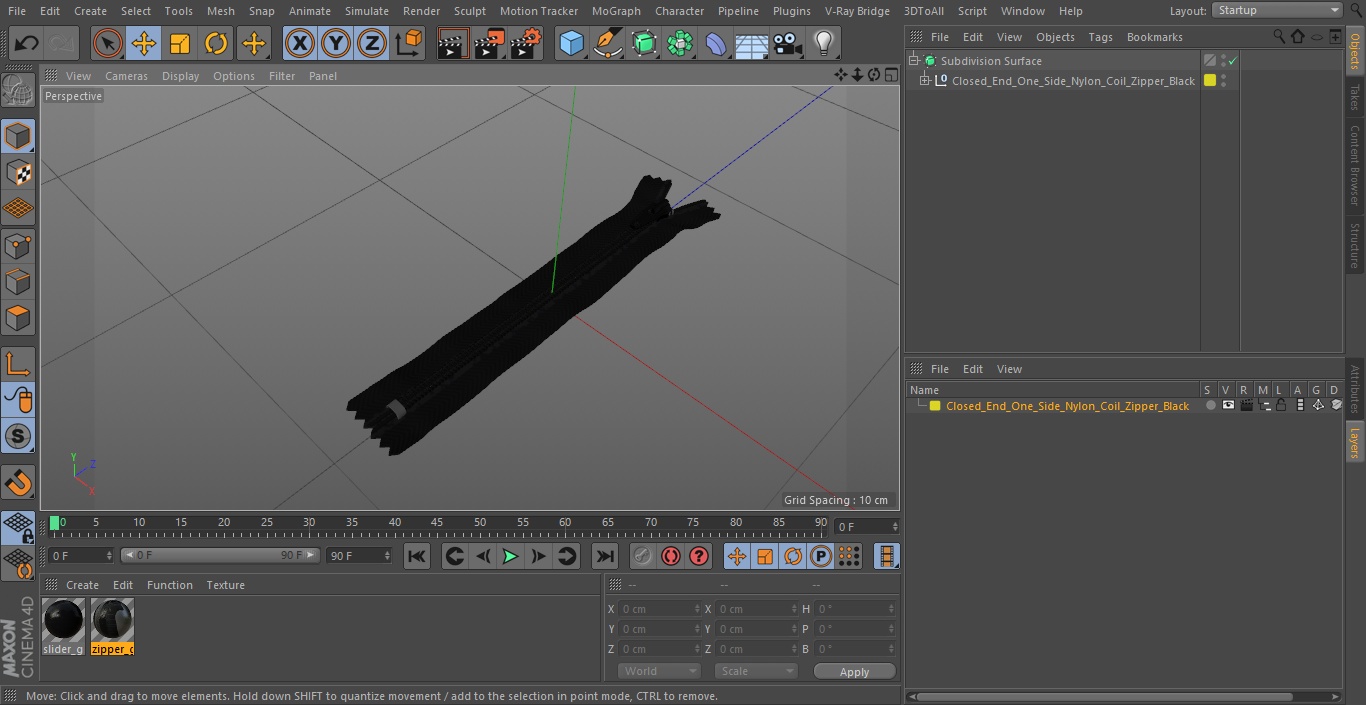The height and width of the screenshot is (705, 1366).
Task: Open the Sculpt menu
Action: pyautogui.click(x=469, y=11)
